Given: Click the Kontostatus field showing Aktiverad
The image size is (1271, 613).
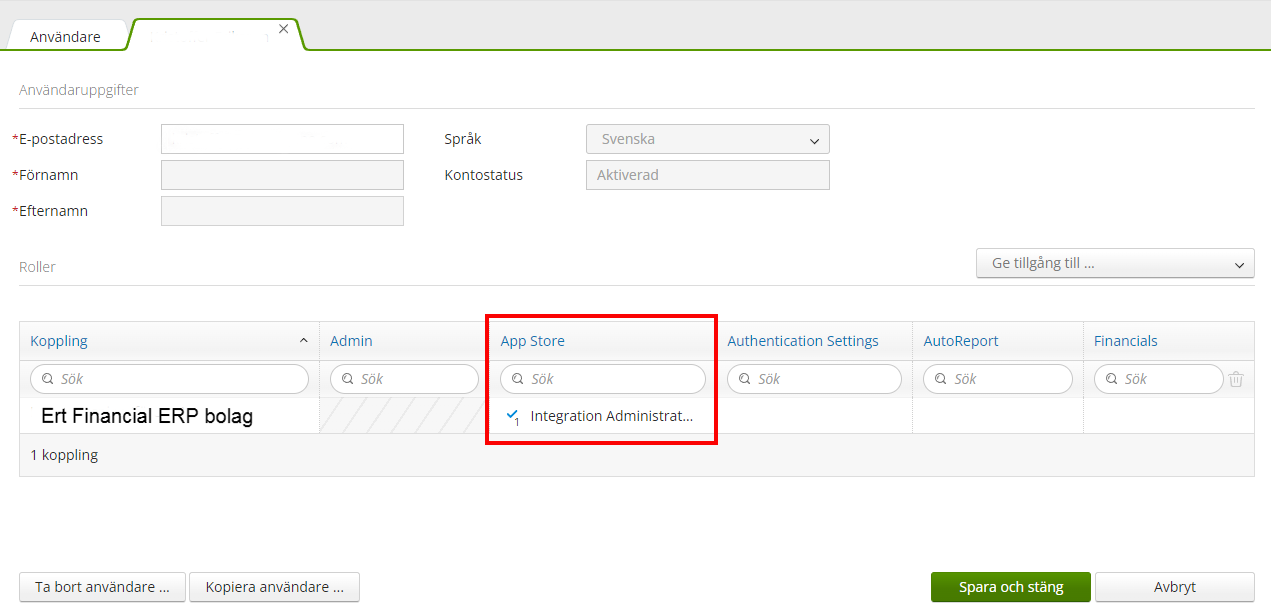Looking at the screenshot, I should click(708, 175).
